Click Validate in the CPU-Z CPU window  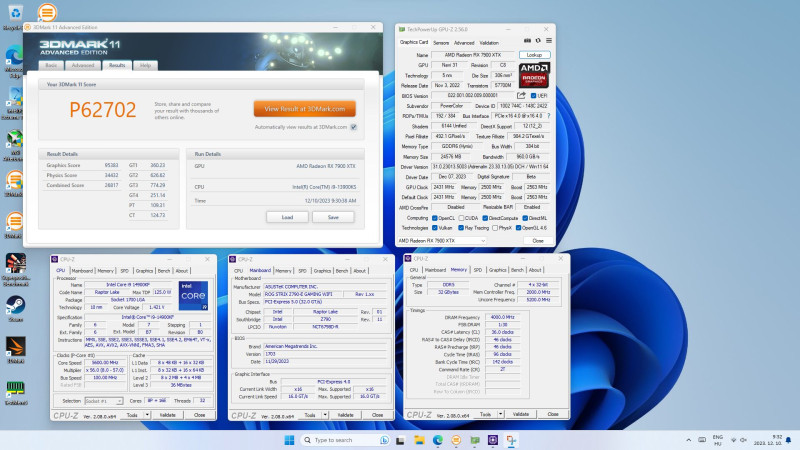(167, 415)
